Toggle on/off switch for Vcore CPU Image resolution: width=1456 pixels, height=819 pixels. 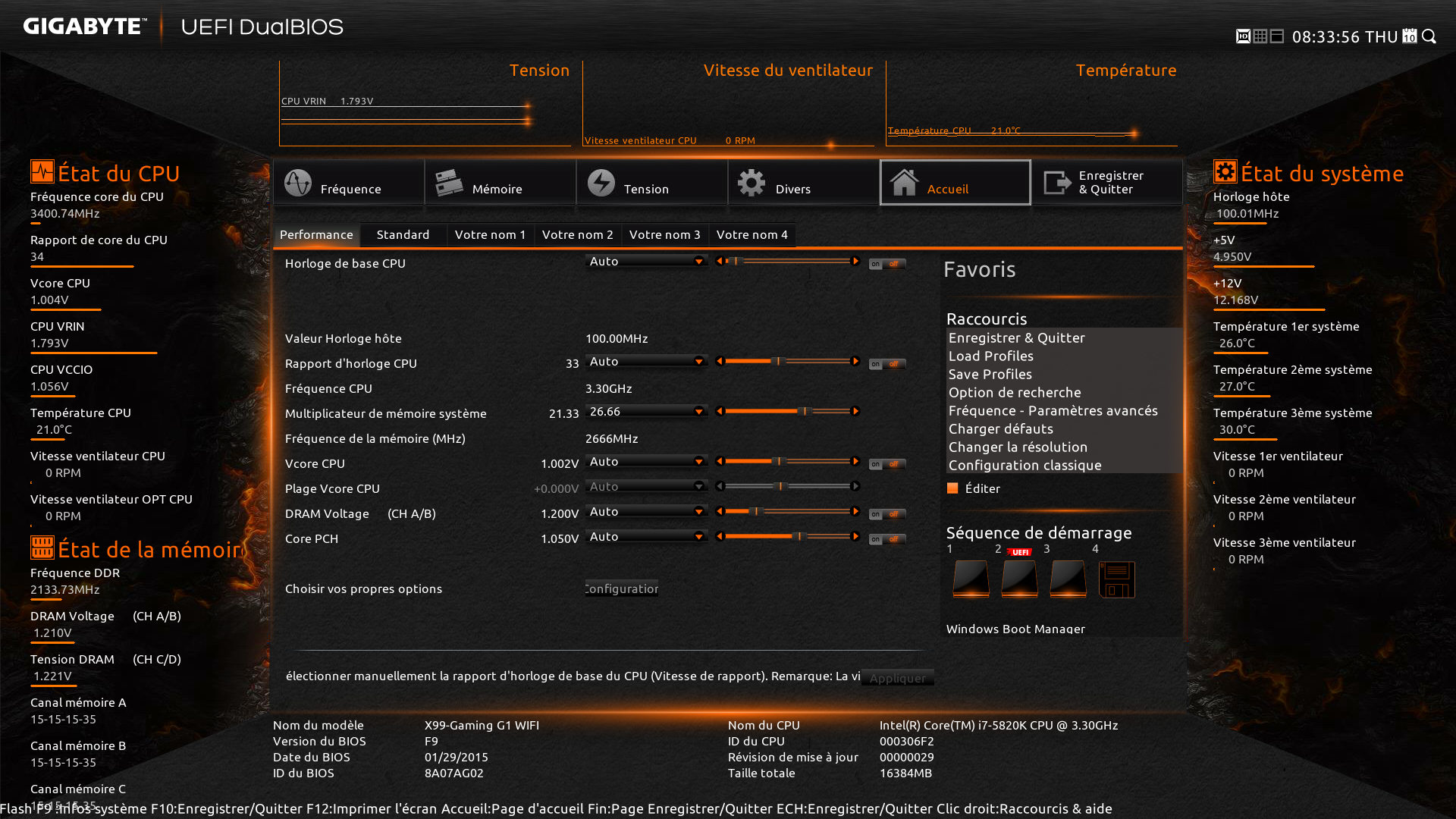(x=887, y=464)
